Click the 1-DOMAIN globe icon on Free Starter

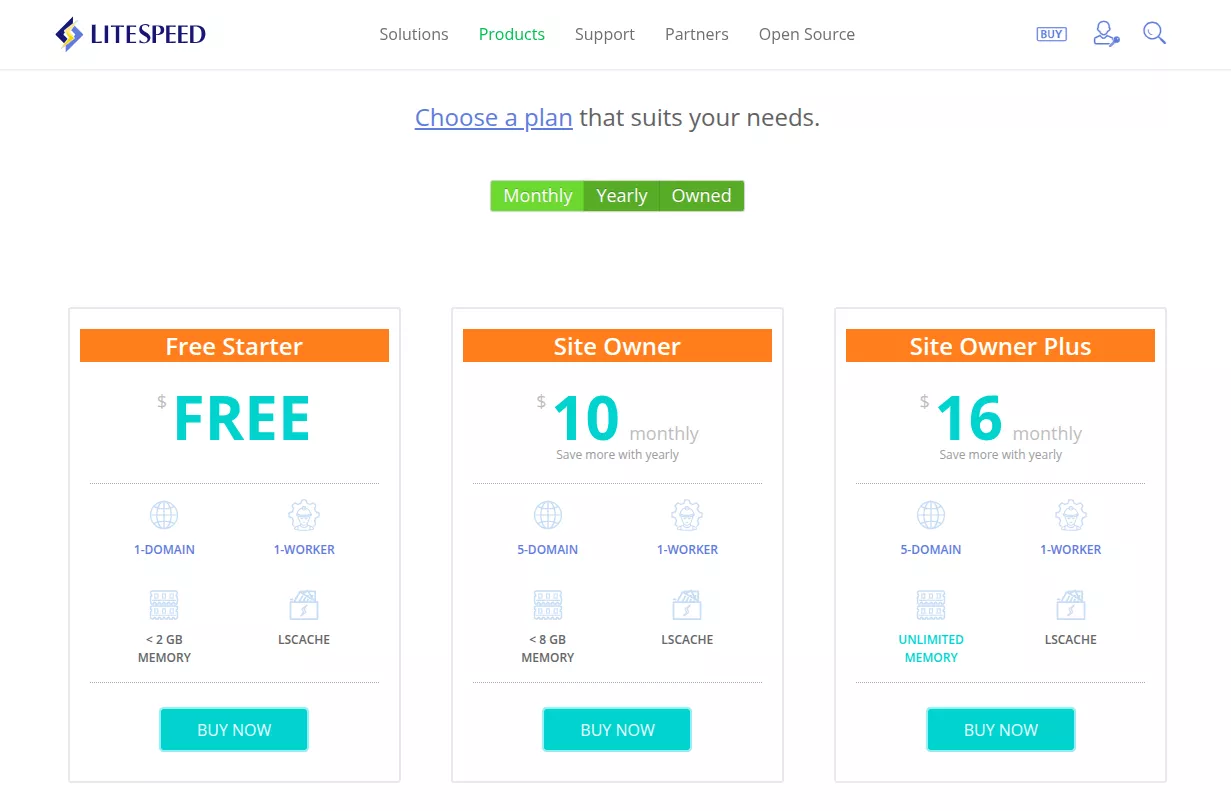164,515
